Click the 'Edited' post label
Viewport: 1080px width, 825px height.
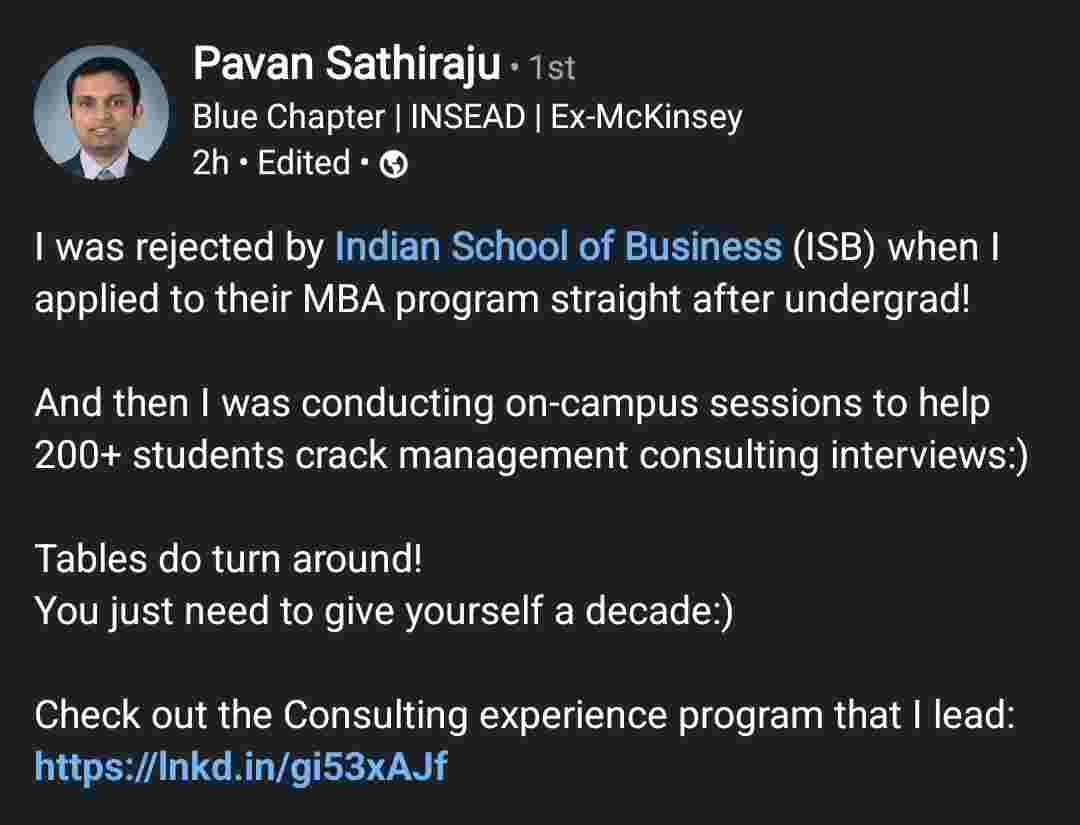click(x=304, y=163)
